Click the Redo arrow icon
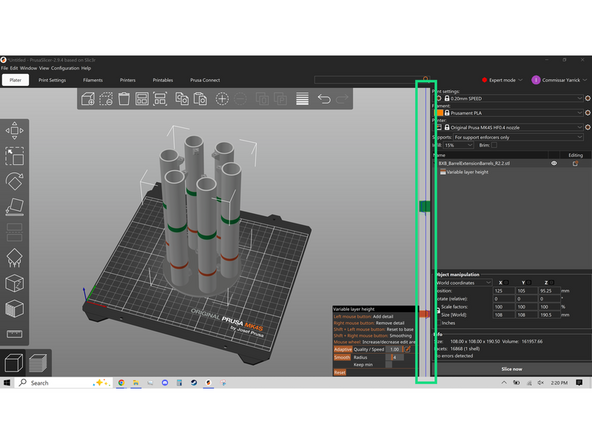The height and width of the screenshot is (444, 592). (342, 99)
